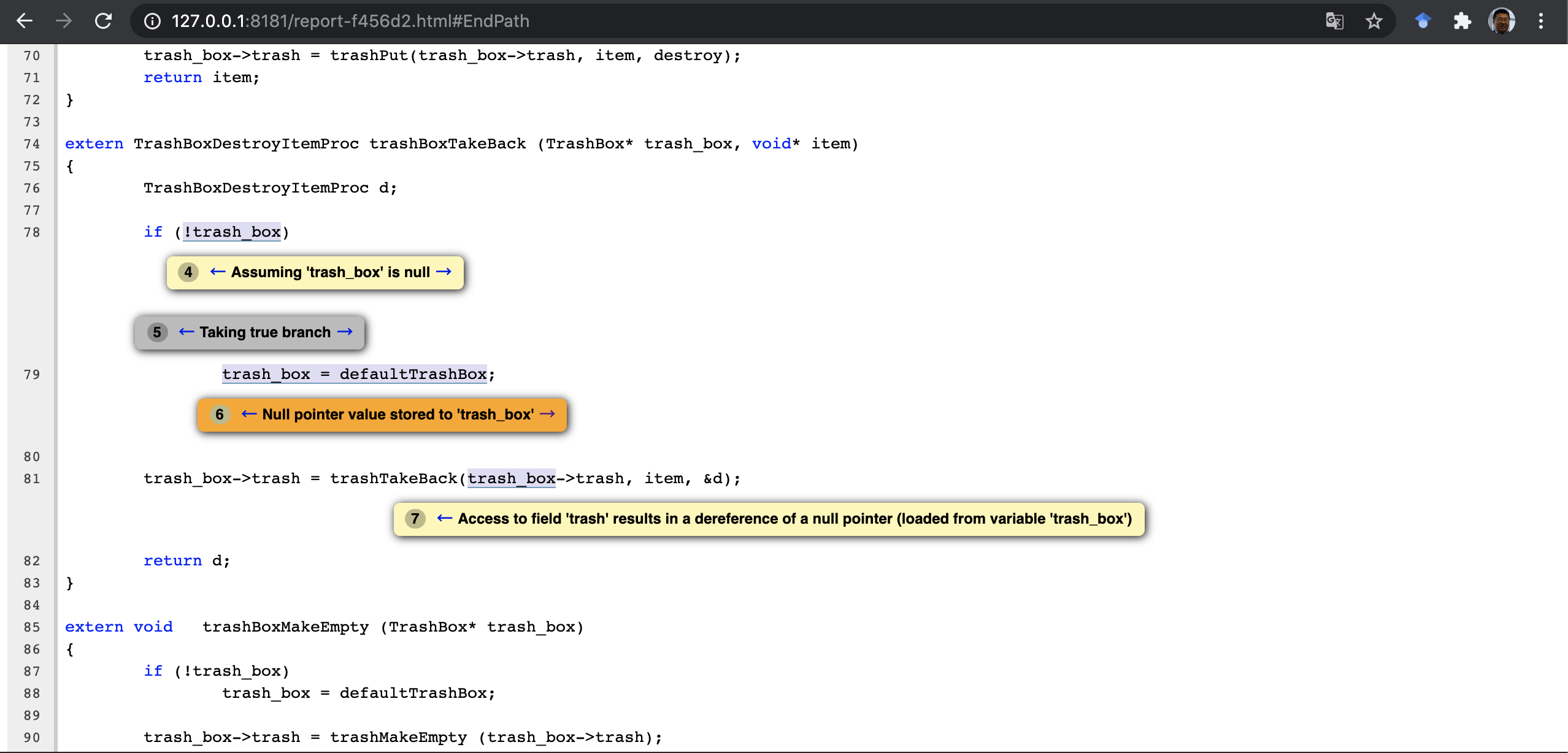Open the Chrome profile avatar

(1501, 21)
